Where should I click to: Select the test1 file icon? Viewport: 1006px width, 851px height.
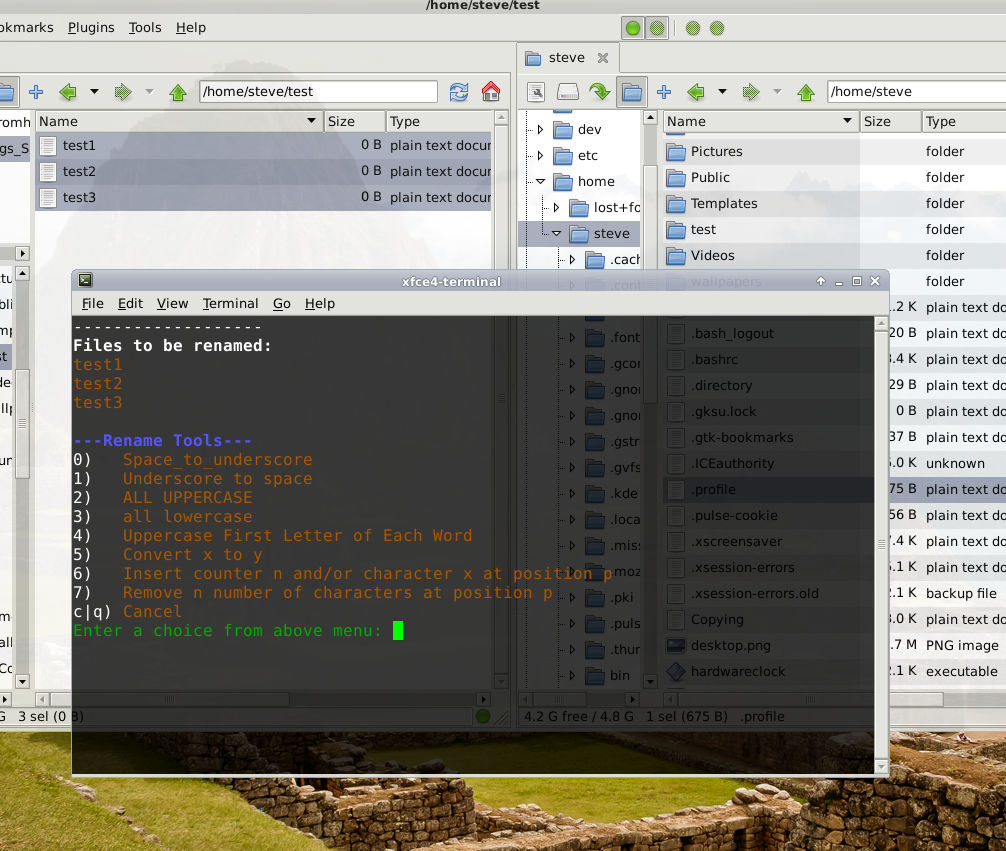[x=47, y=146]
